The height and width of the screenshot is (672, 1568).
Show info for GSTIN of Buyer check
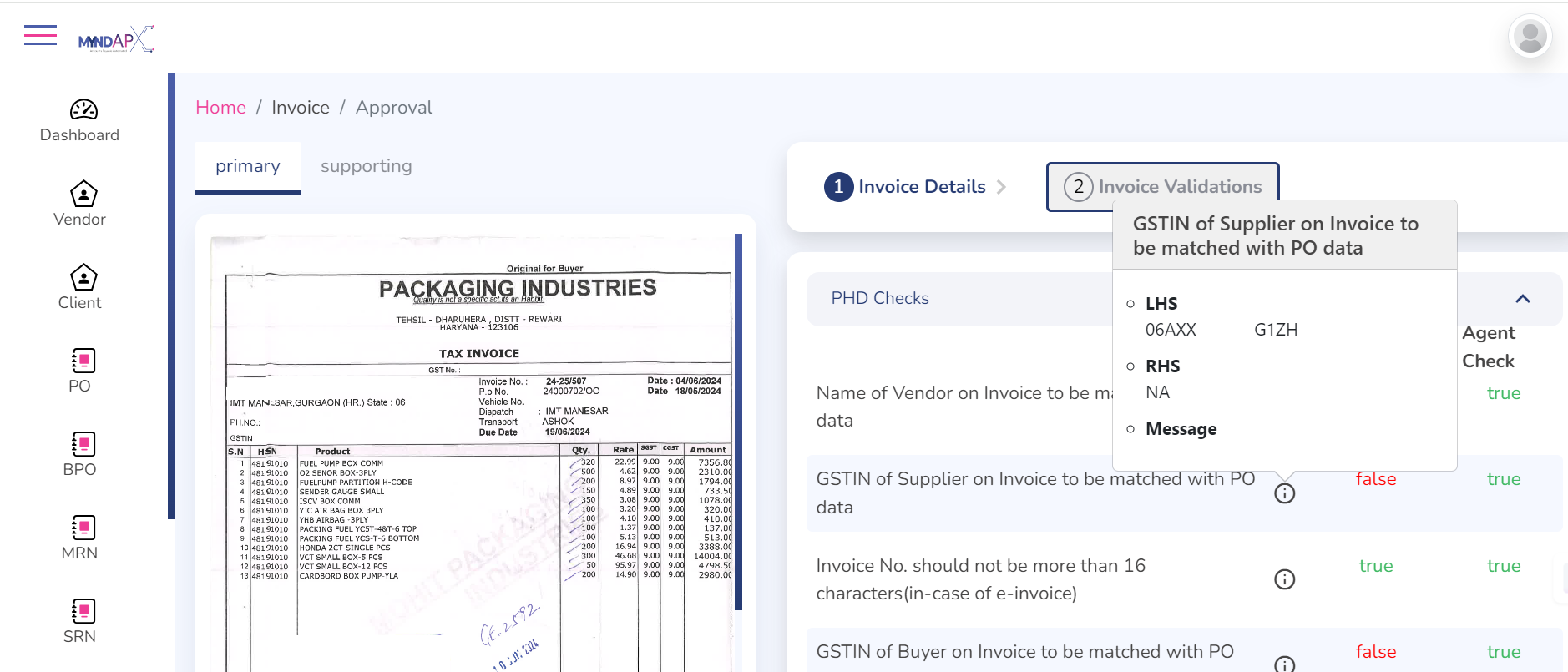pyautogui.click(x=1284, y=664)
